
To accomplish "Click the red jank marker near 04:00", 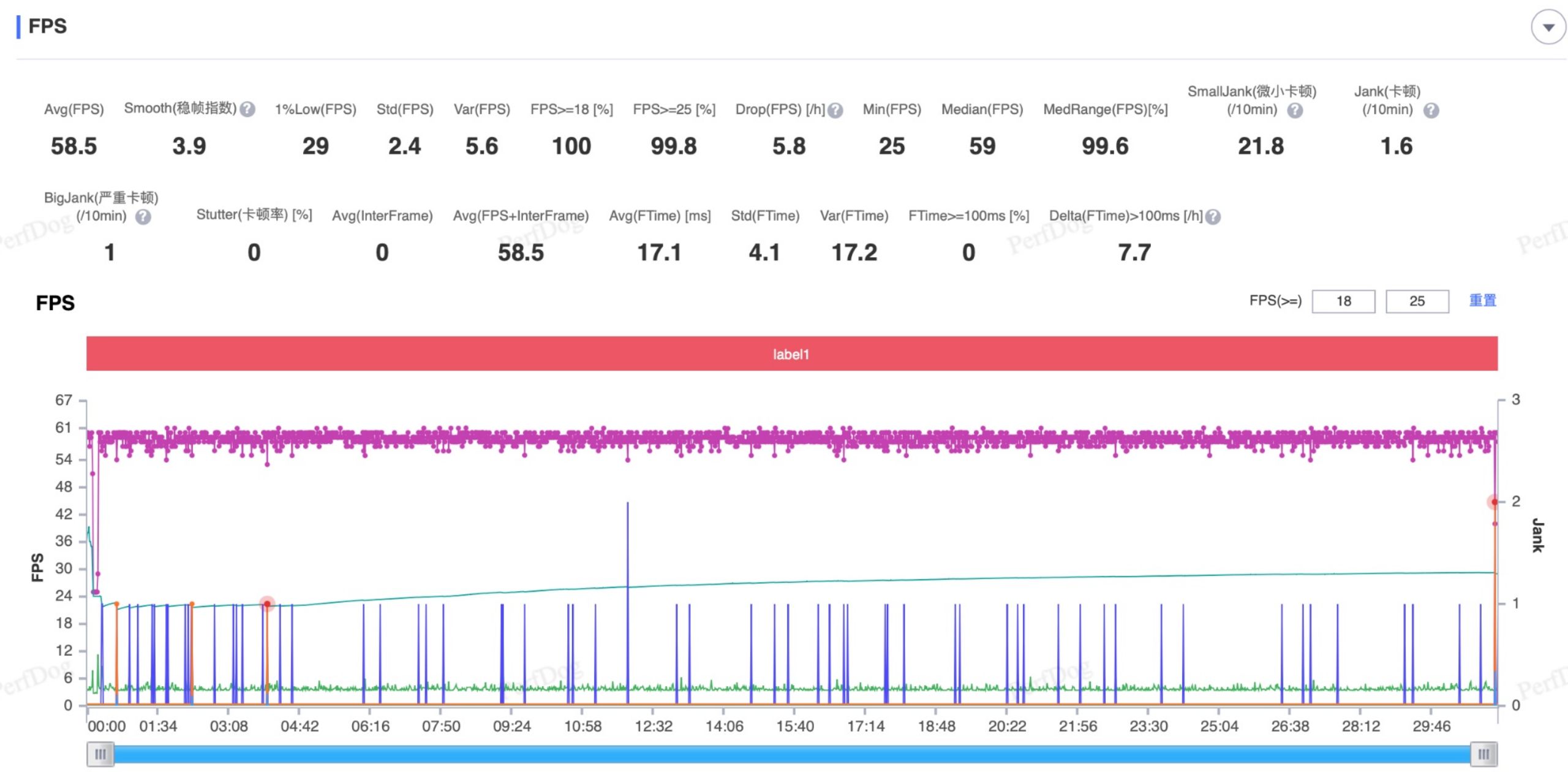I will point(267,604).
